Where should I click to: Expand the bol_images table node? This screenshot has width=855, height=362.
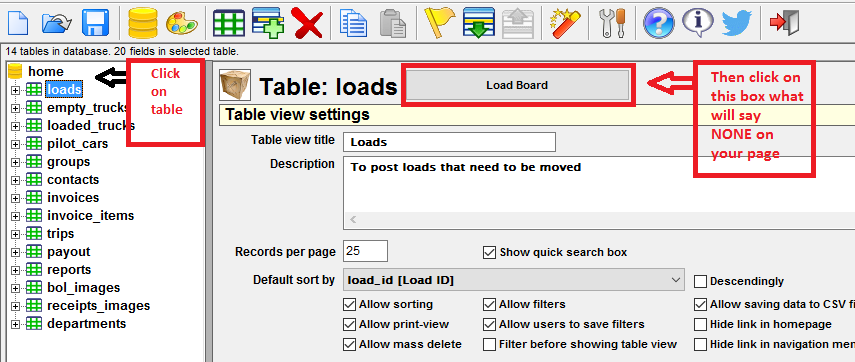15,288
